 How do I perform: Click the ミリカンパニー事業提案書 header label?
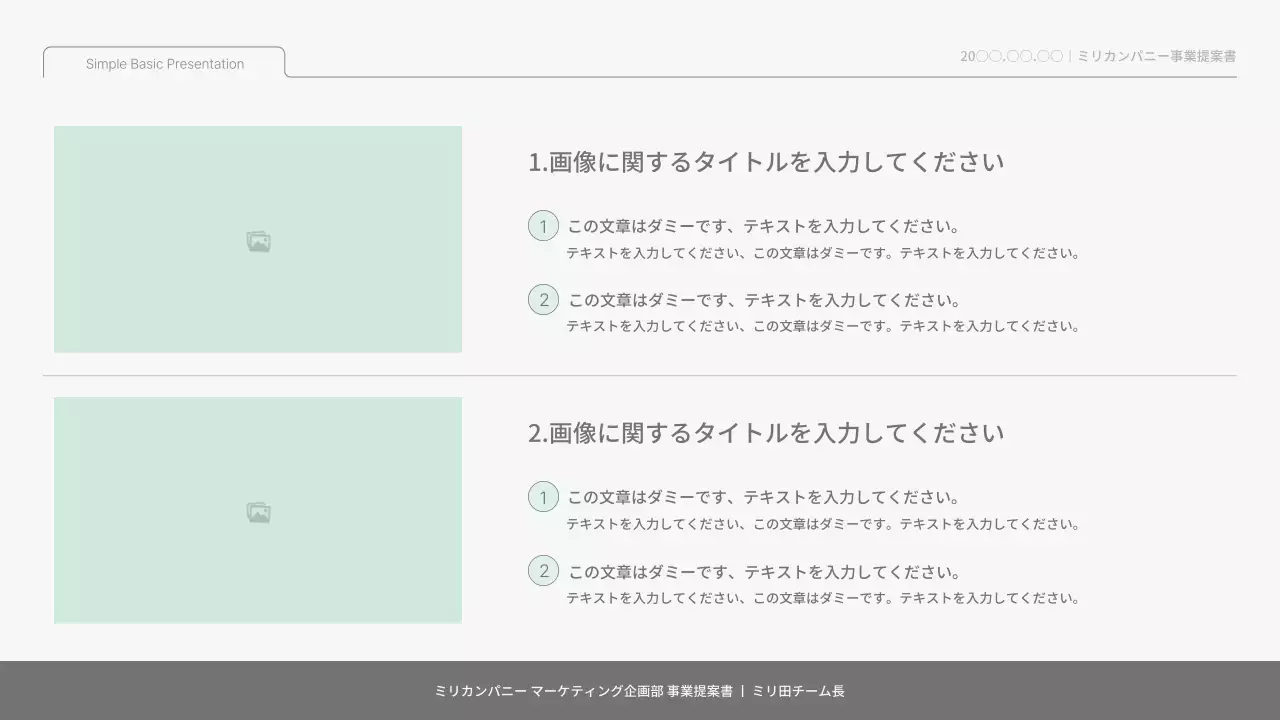pos(1155,56)
